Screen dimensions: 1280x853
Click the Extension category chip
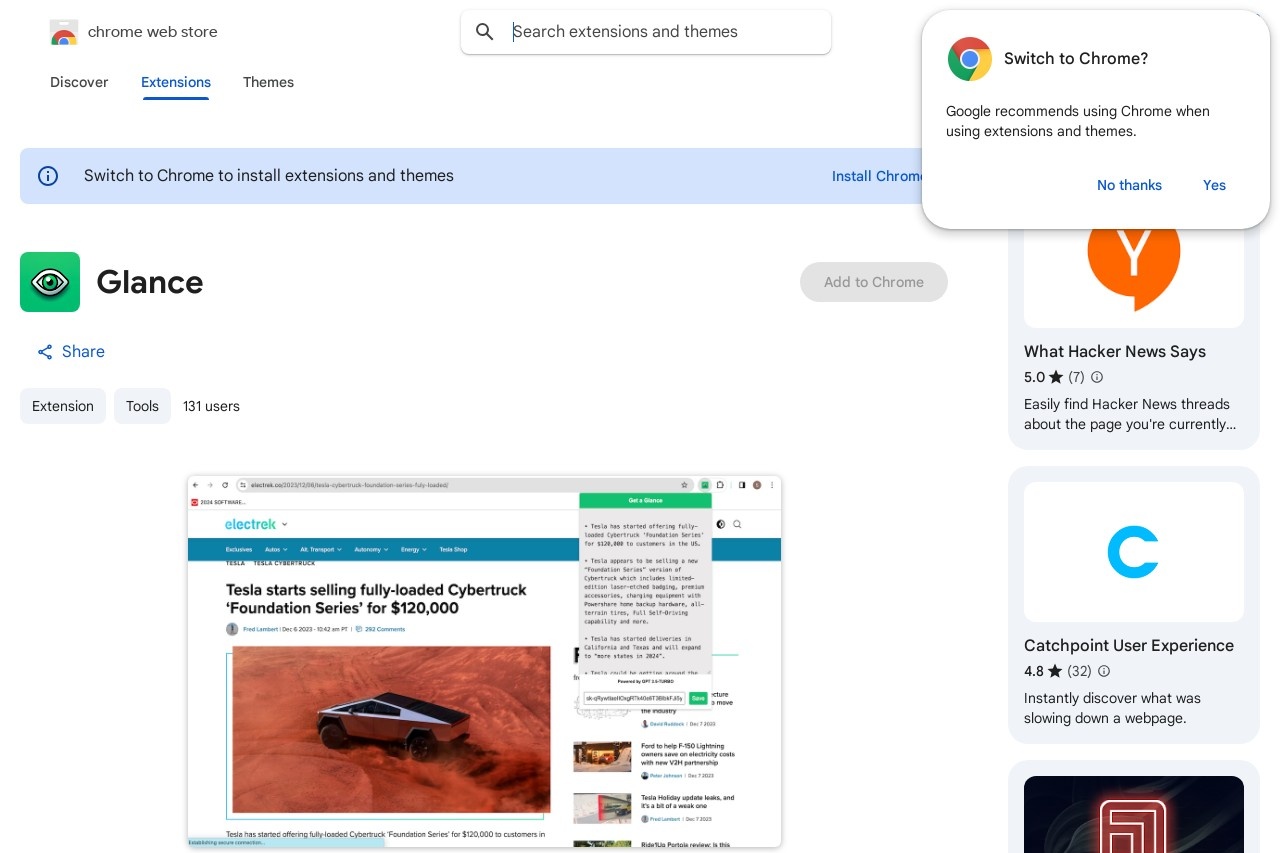click(x=63, y=406)
